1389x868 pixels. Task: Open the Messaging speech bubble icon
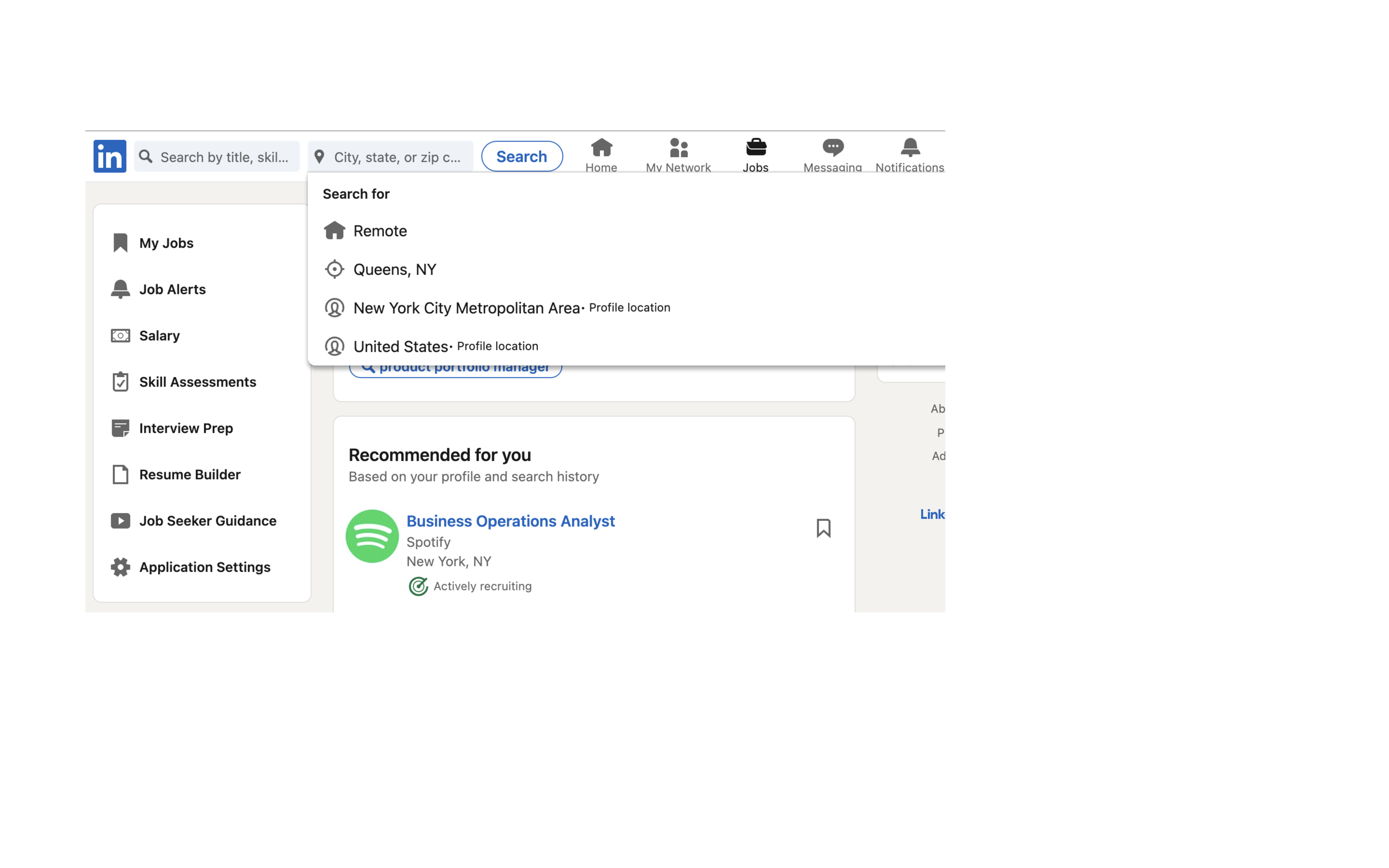pos(833,148)
